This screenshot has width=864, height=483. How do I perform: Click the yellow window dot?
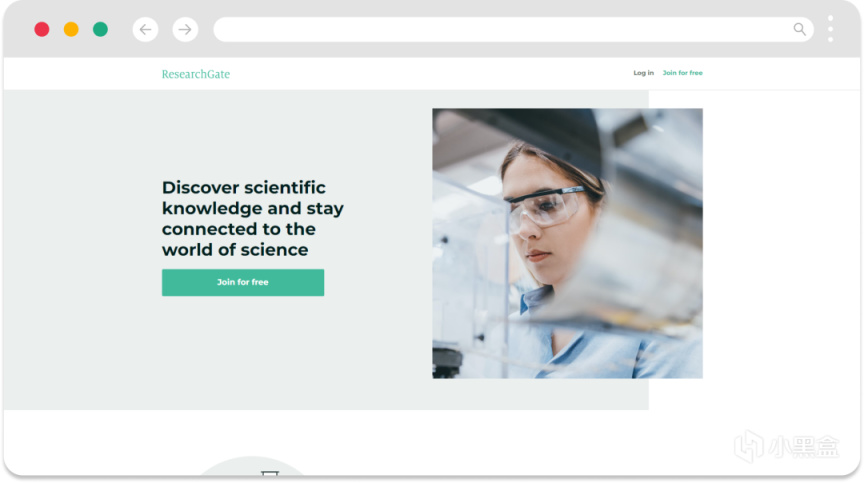point(71,29)
